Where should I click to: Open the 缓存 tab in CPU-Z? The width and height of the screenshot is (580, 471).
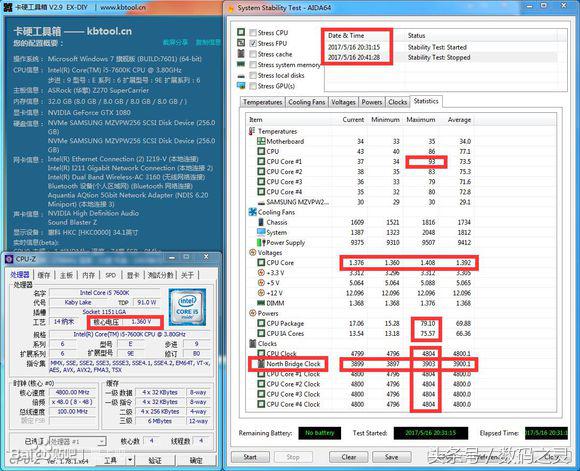pos(44,275)
